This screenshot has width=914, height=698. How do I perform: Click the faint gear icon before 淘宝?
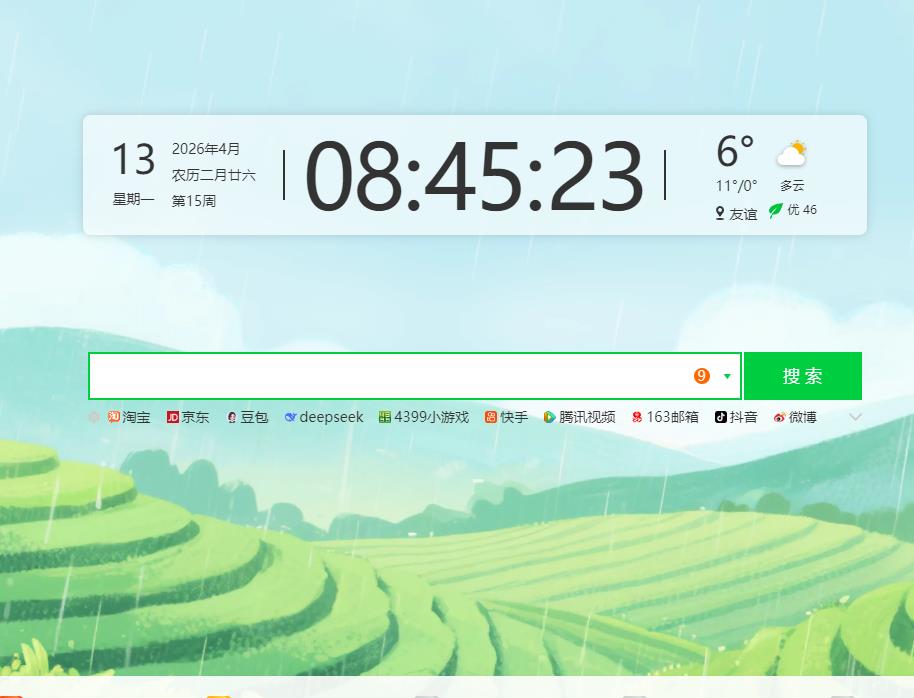coord(94,417)
